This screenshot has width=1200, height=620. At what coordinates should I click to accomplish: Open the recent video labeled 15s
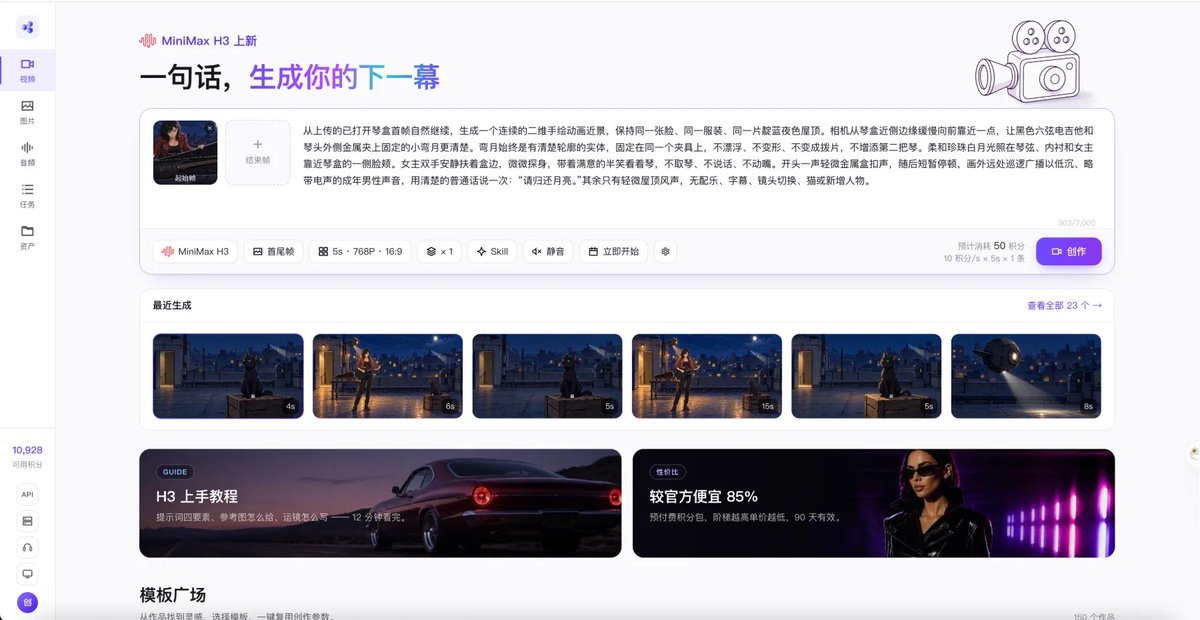click(707, 376)
